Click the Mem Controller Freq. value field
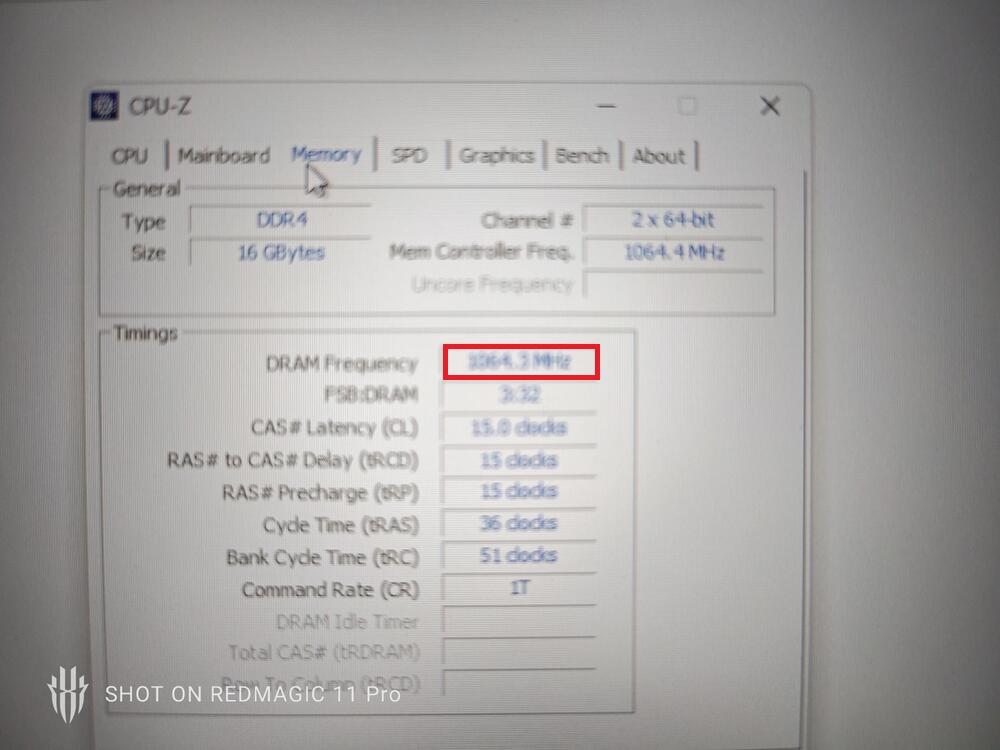The image size is (1000, 750). [x=673, y=252]
